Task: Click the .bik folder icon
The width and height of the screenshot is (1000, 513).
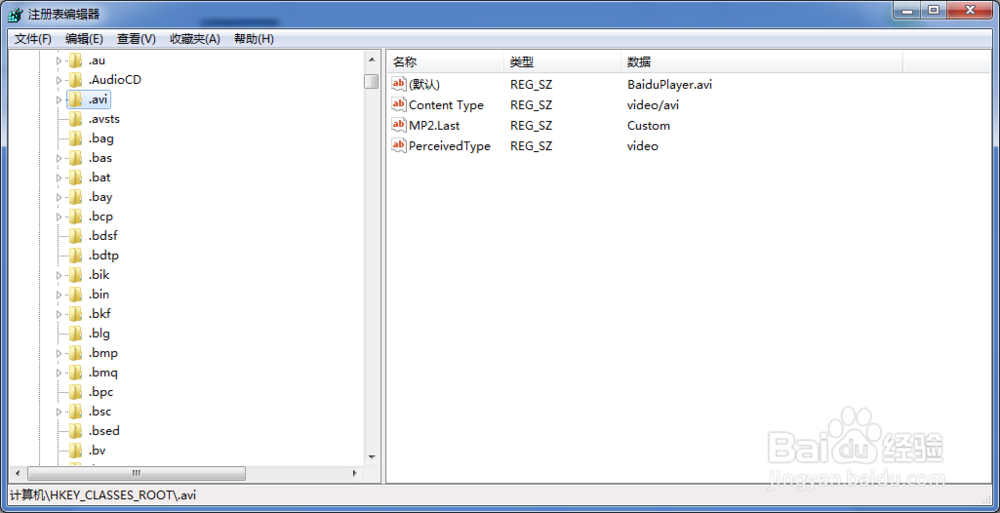Action: tap(76, 275)
